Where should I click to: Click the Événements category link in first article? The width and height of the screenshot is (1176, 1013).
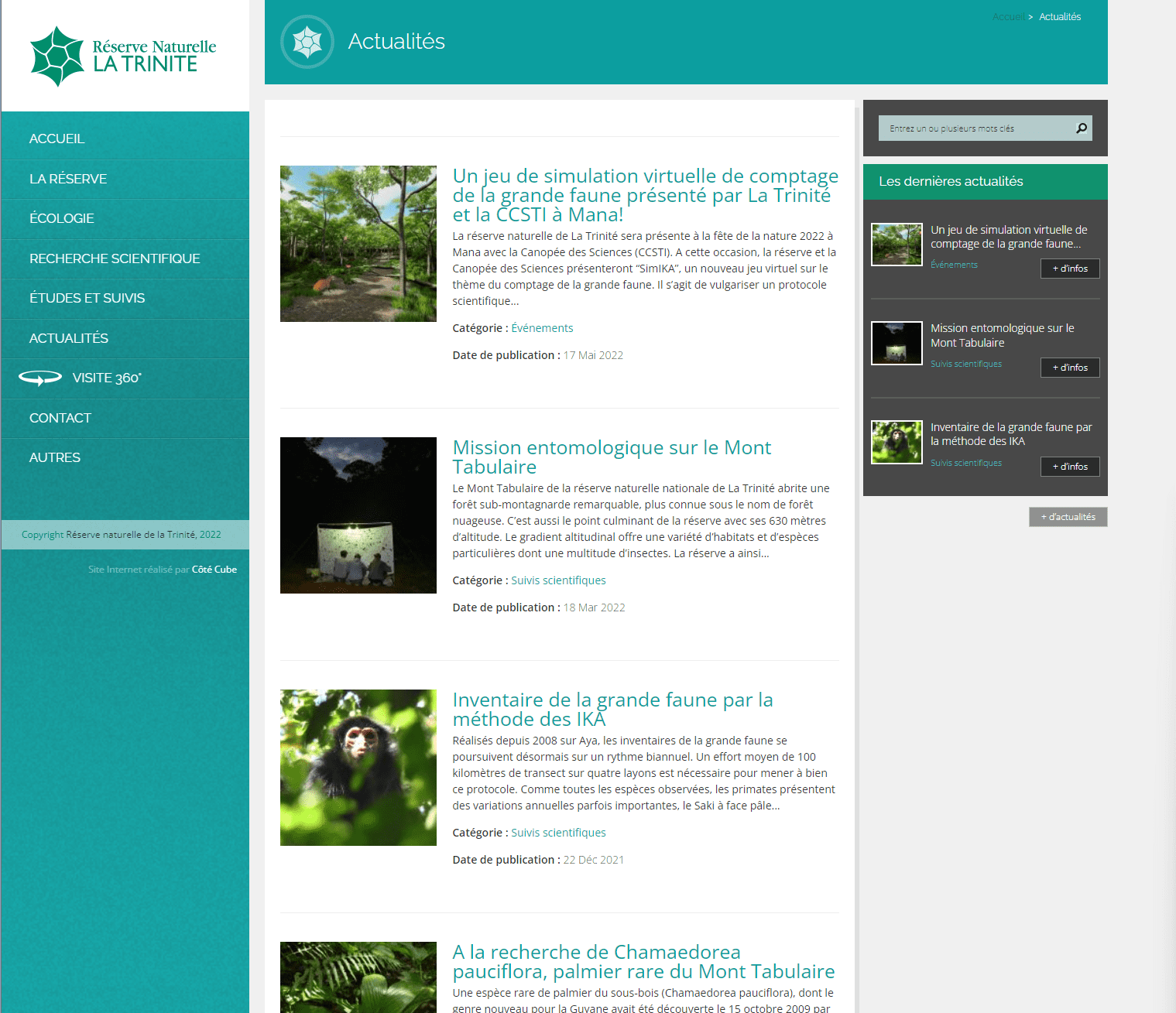point(542,328)
